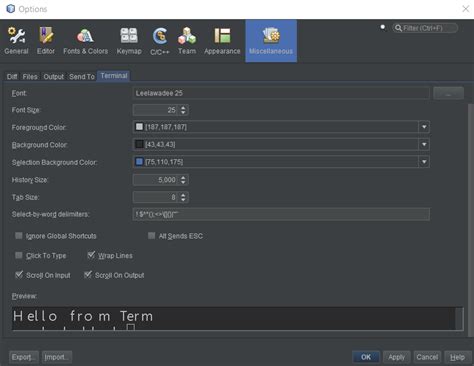Open the Keymap options category
Image resolution: width=474 pixels, height=366 pixels.
129,41
